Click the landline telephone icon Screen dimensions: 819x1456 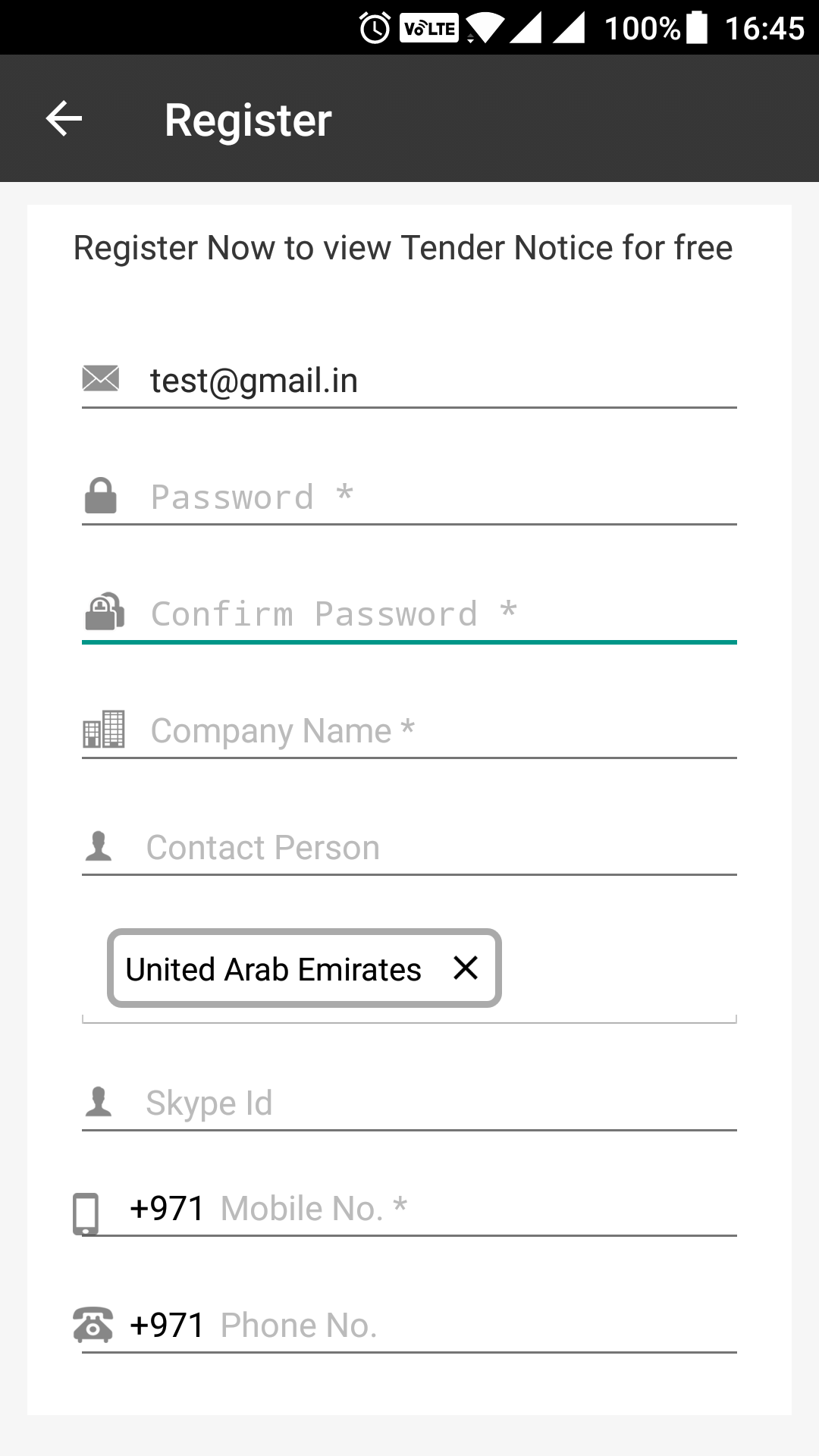pyautogui.click(x=93, y=1325)
